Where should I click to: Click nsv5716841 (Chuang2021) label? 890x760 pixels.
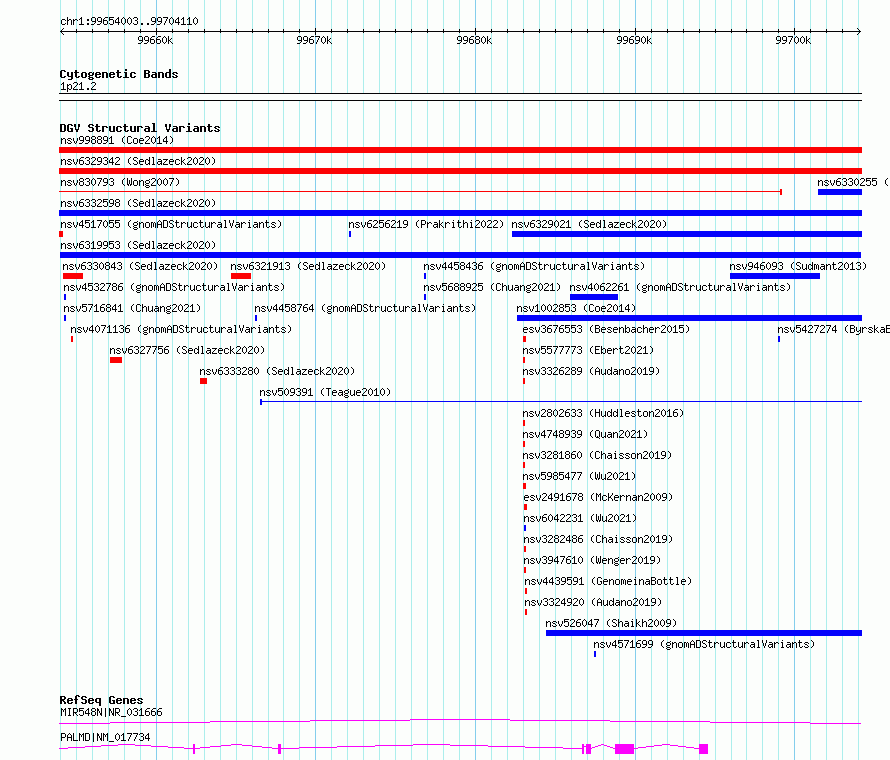coord(132,308)
